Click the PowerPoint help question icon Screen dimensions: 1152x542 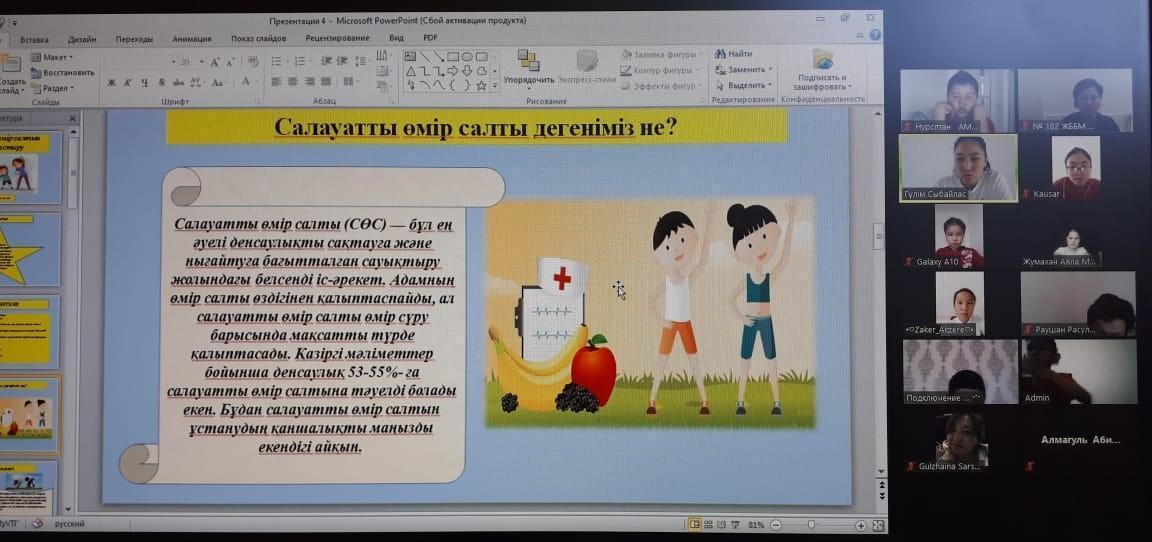875,35
